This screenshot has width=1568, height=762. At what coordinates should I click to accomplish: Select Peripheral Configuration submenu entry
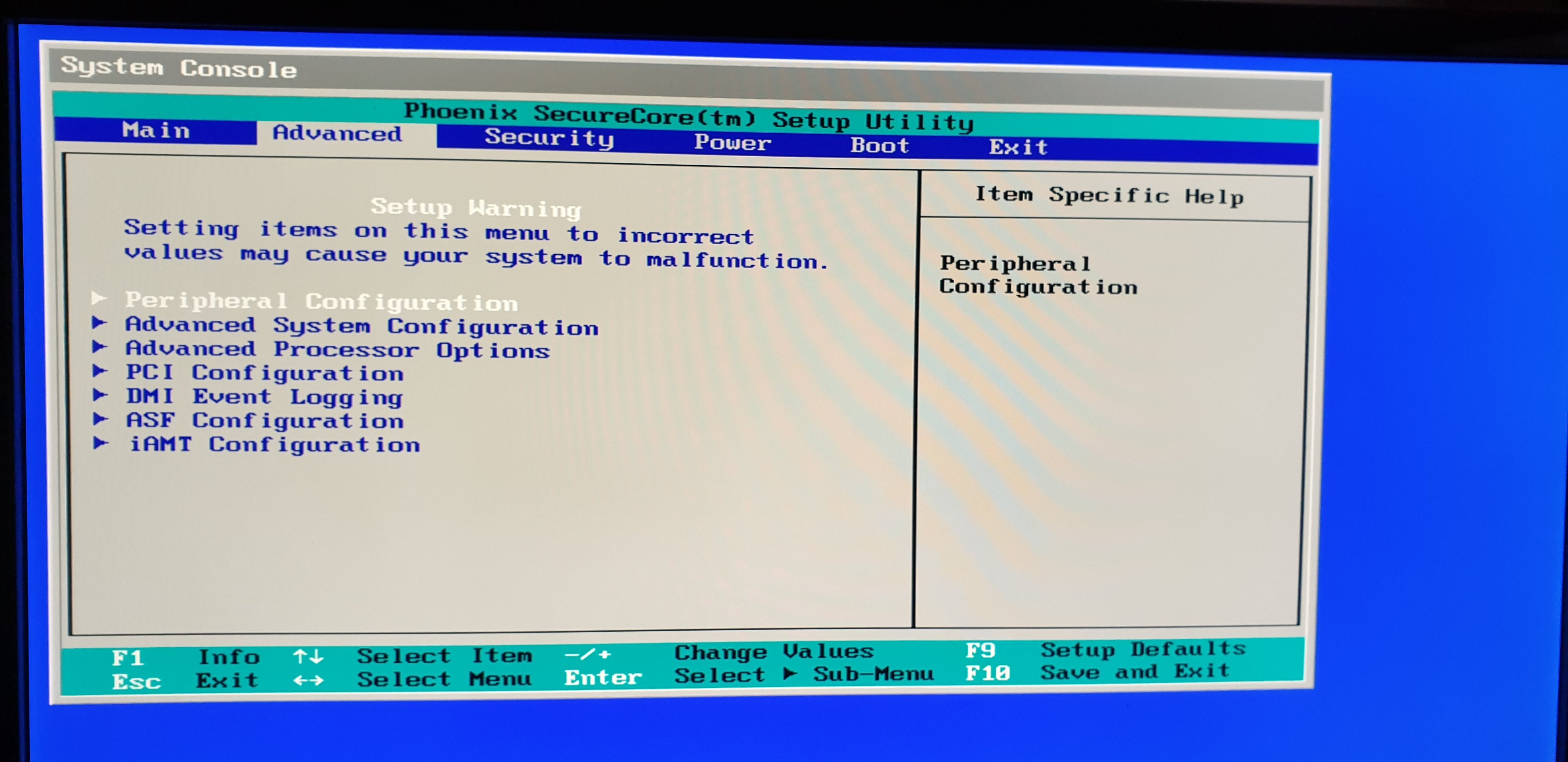point(321,301)
